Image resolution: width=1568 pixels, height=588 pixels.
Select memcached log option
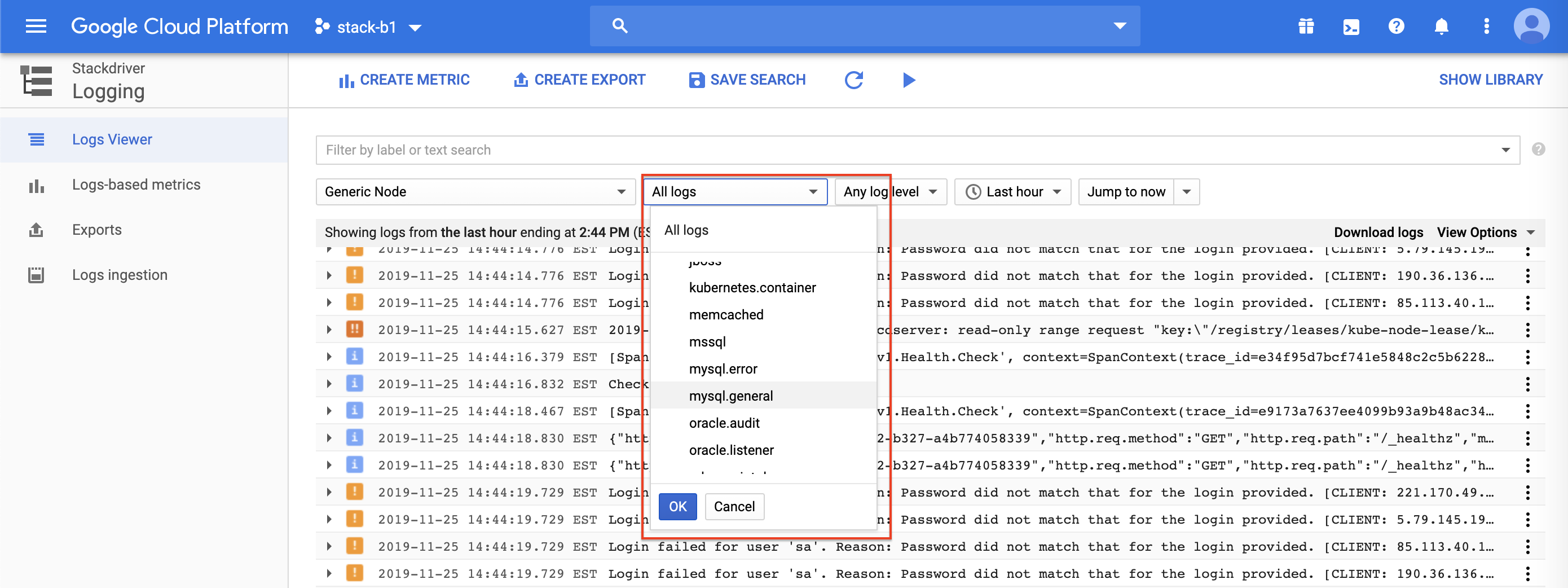tap(763, 315)
